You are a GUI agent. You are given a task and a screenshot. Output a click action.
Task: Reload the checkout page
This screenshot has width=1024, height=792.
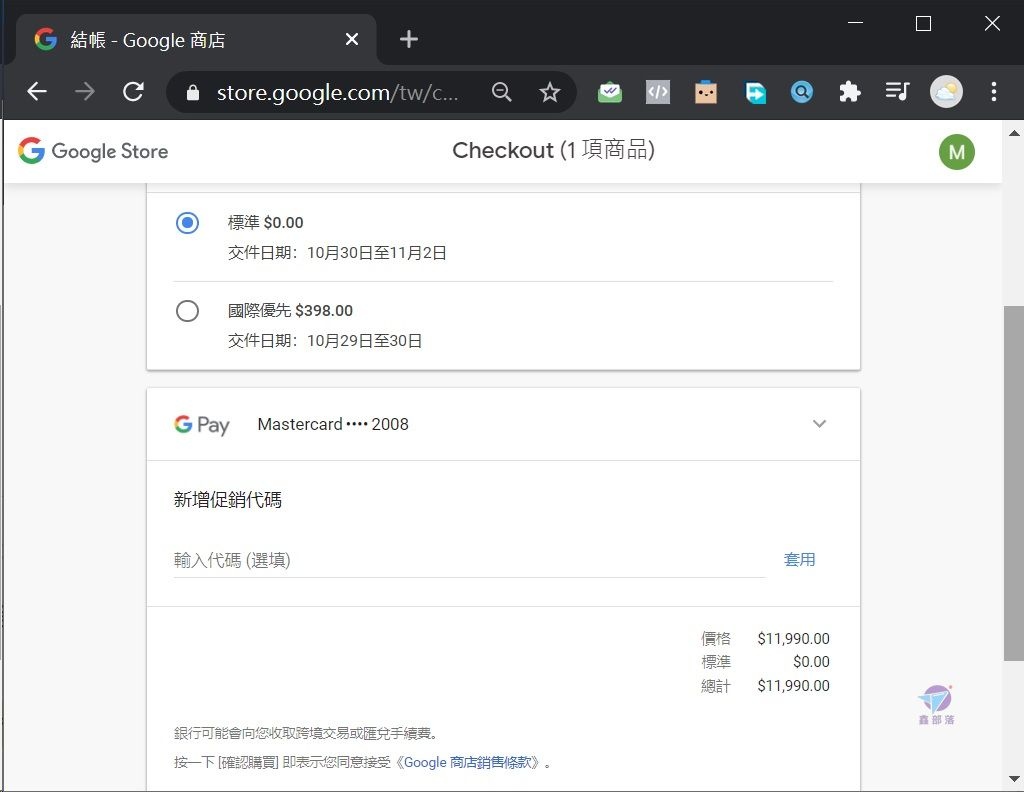[134, 92]
